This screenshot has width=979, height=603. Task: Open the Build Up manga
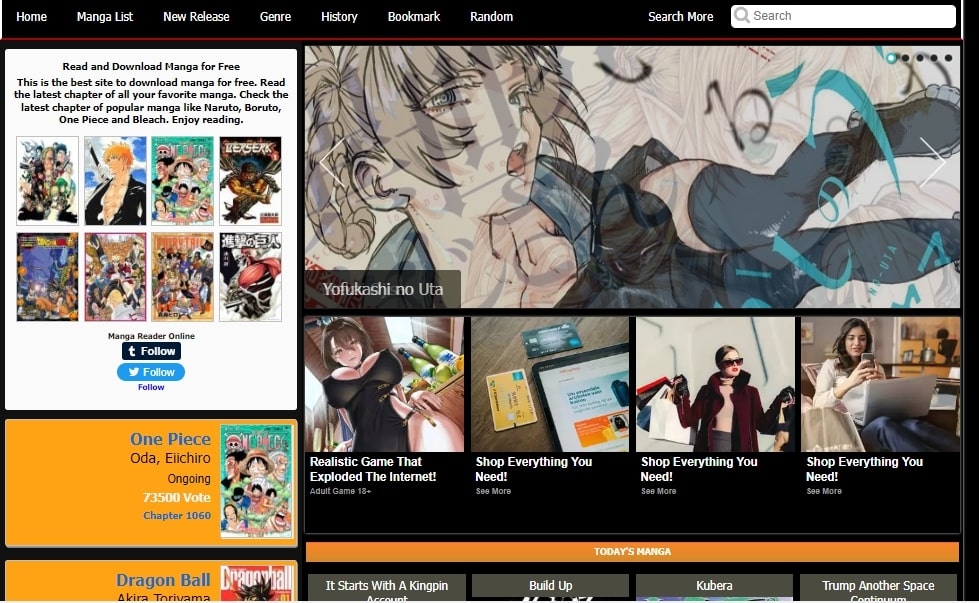(x=551, y=586)
